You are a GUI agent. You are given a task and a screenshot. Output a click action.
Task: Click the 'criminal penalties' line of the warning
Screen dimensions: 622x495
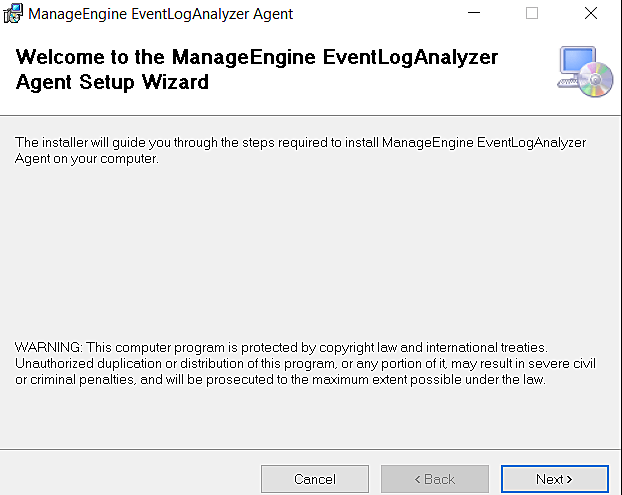coord(280,380)
